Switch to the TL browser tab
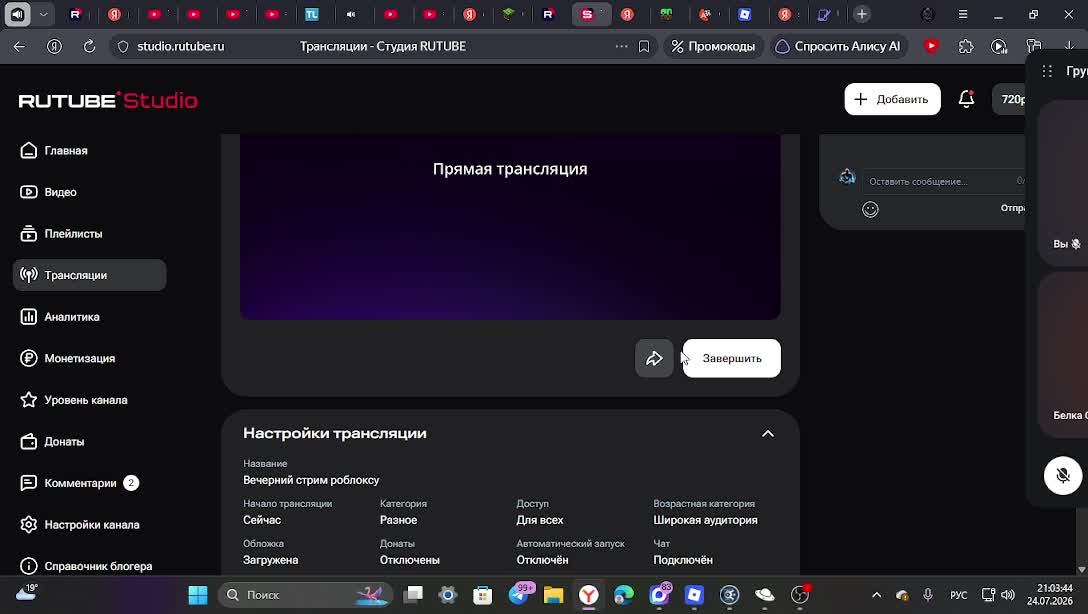1088x614 pixels. pos(312,14)
